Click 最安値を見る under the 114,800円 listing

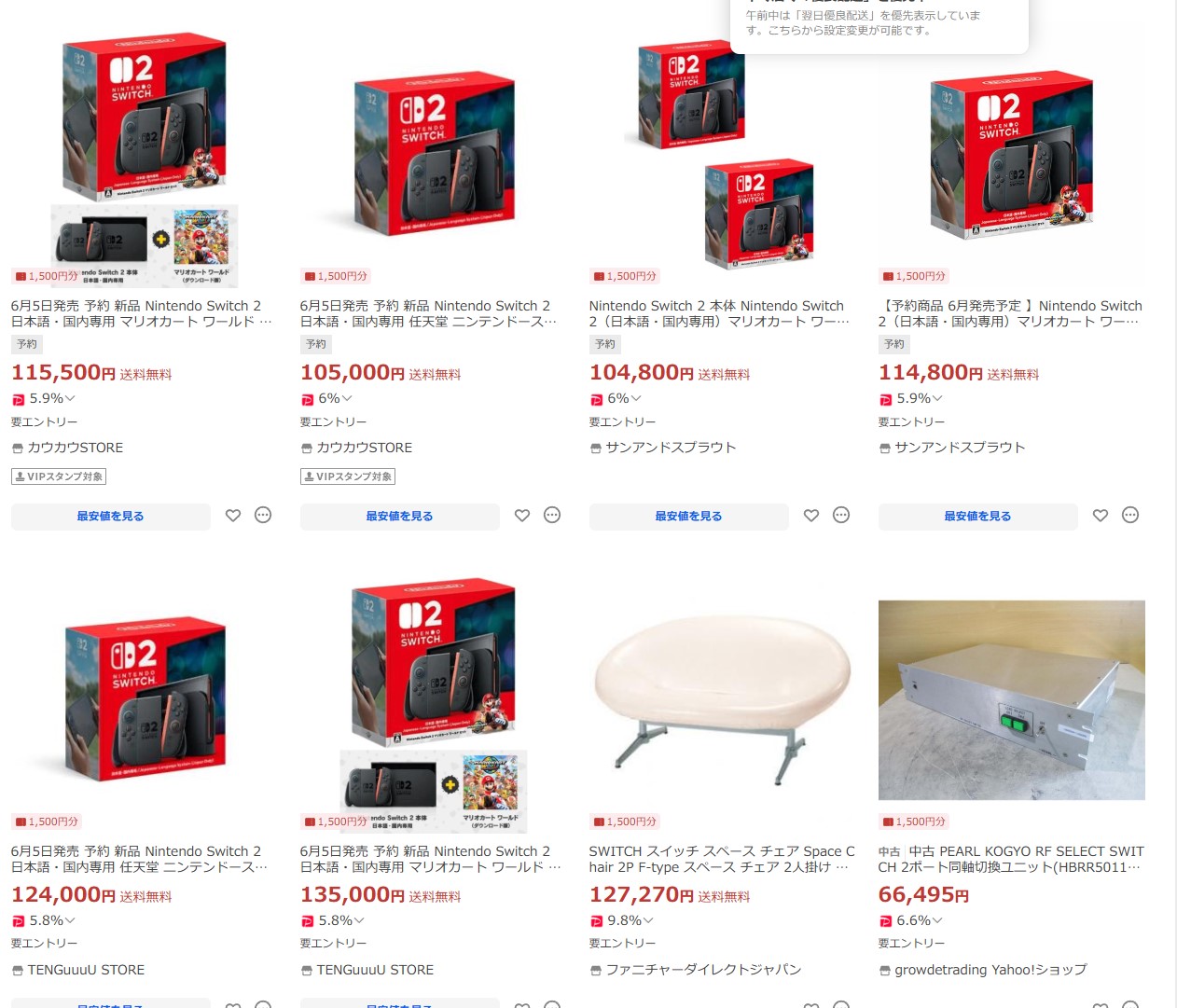click(x=978, y=517)
